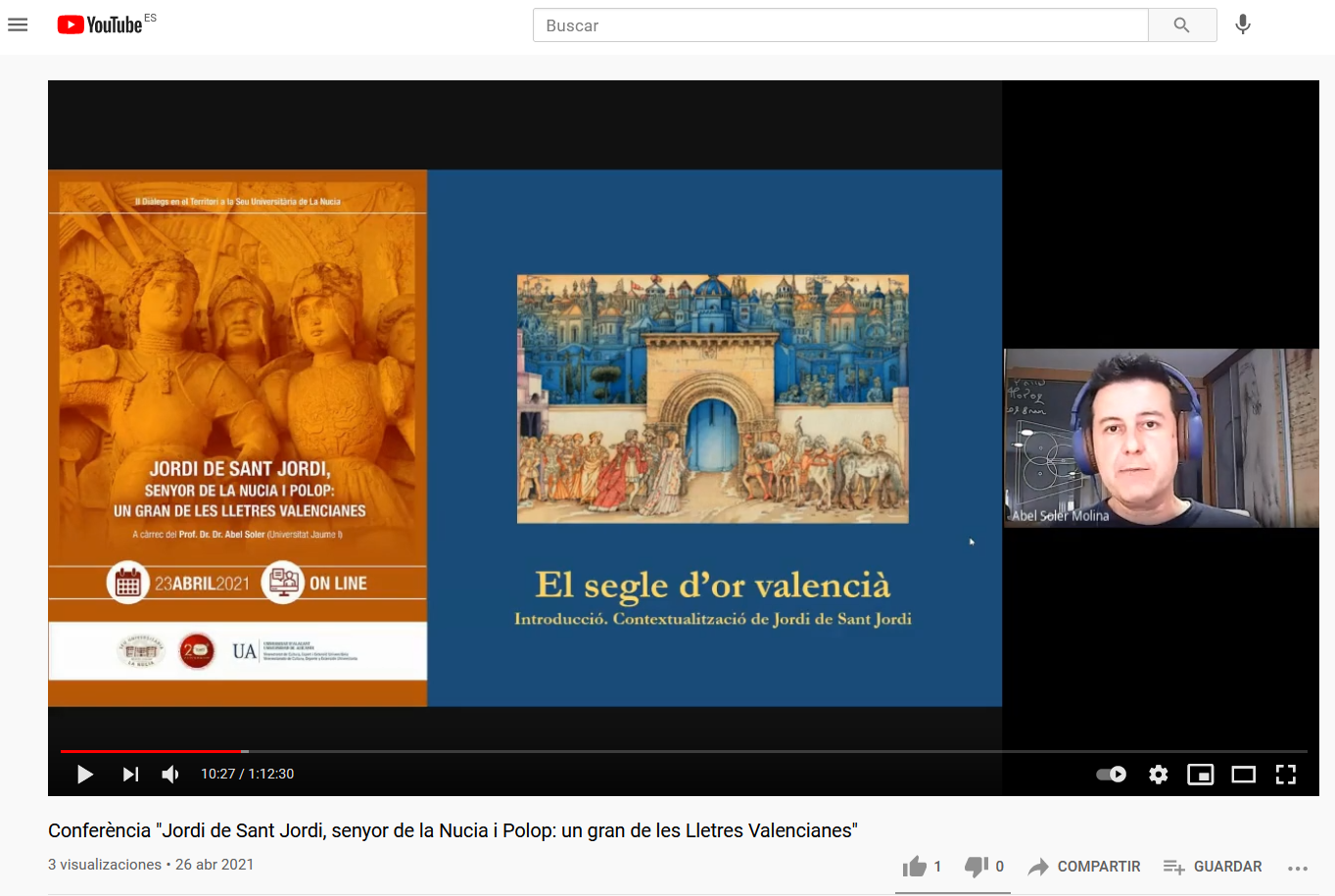This screenshot has height=896, width=1335.
Task: Start voice search with microphone icon
Action: coord(1243,24)
